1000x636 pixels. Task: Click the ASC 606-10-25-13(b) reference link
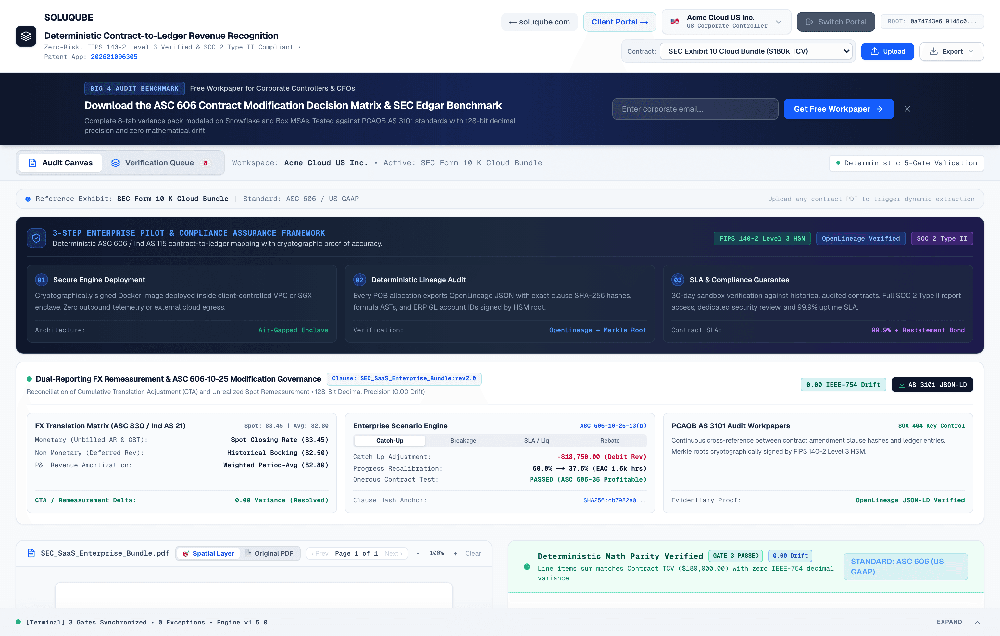tap(613, 425)
